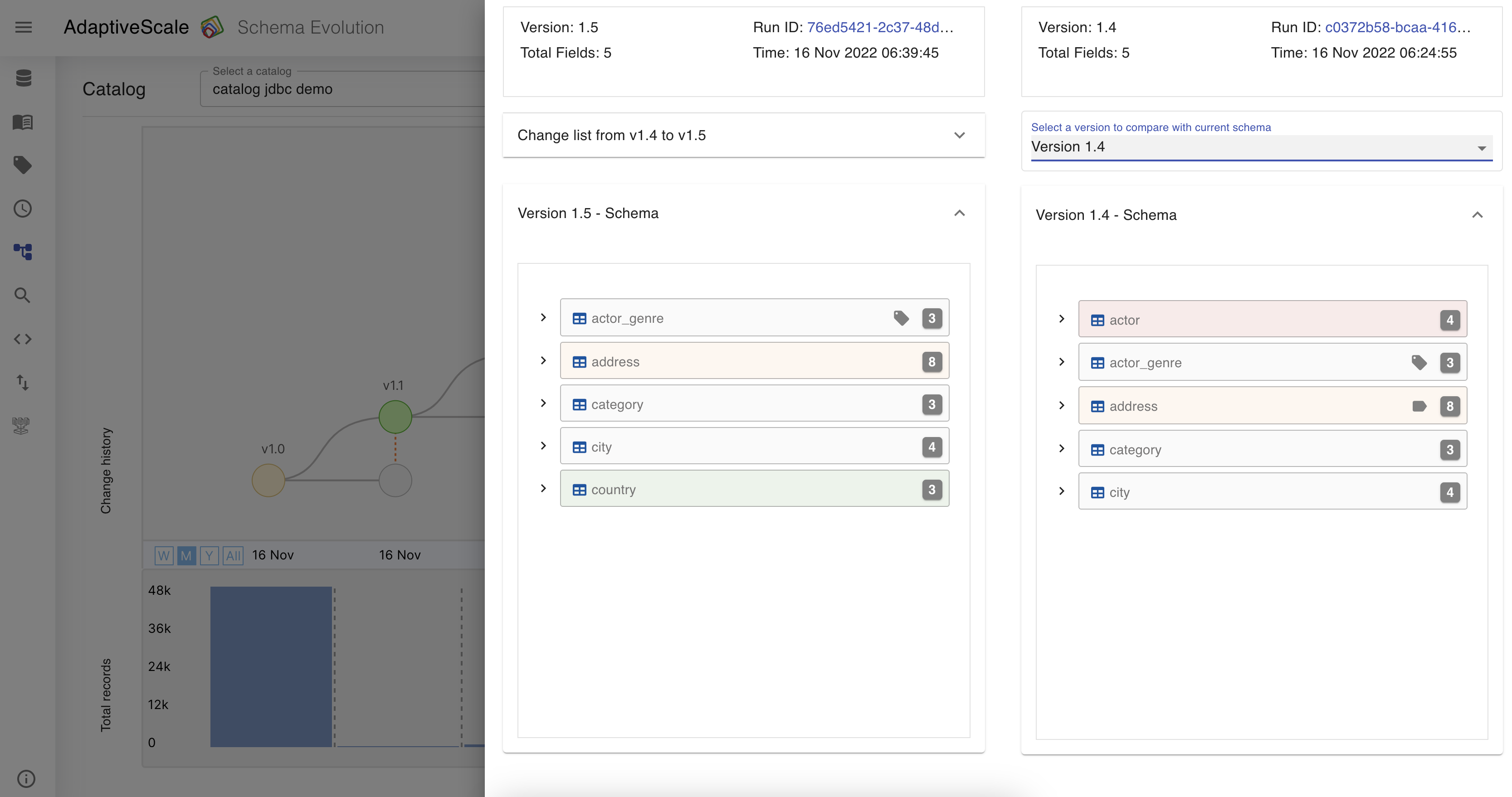Open Run ID link c0372b58-bcaa-416
Viewport: 1512px width, 797px height.
coord(1398,27)
